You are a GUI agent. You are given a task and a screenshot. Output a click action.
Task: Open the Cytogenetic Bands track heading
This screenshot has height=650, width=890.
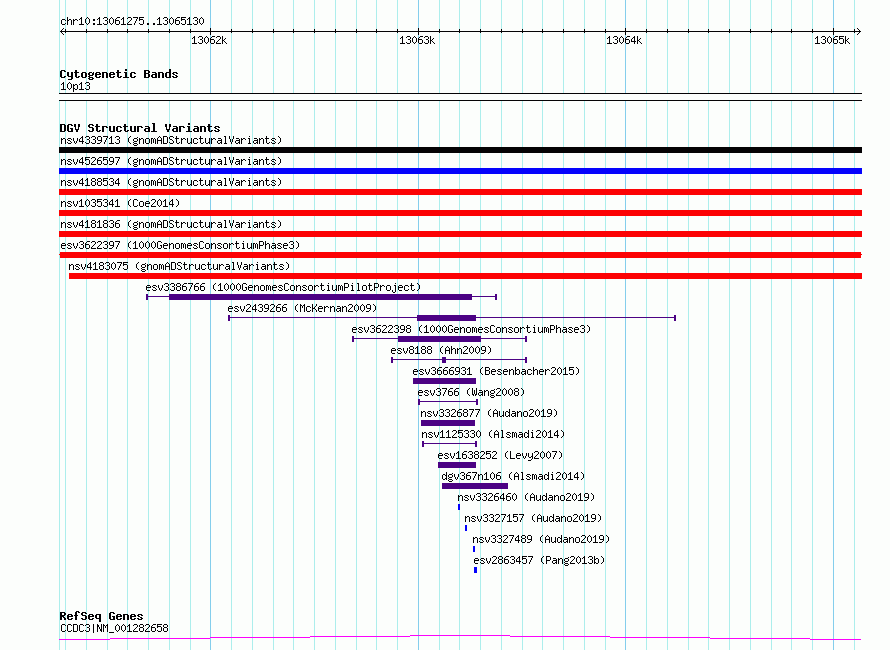click(119, 74)
